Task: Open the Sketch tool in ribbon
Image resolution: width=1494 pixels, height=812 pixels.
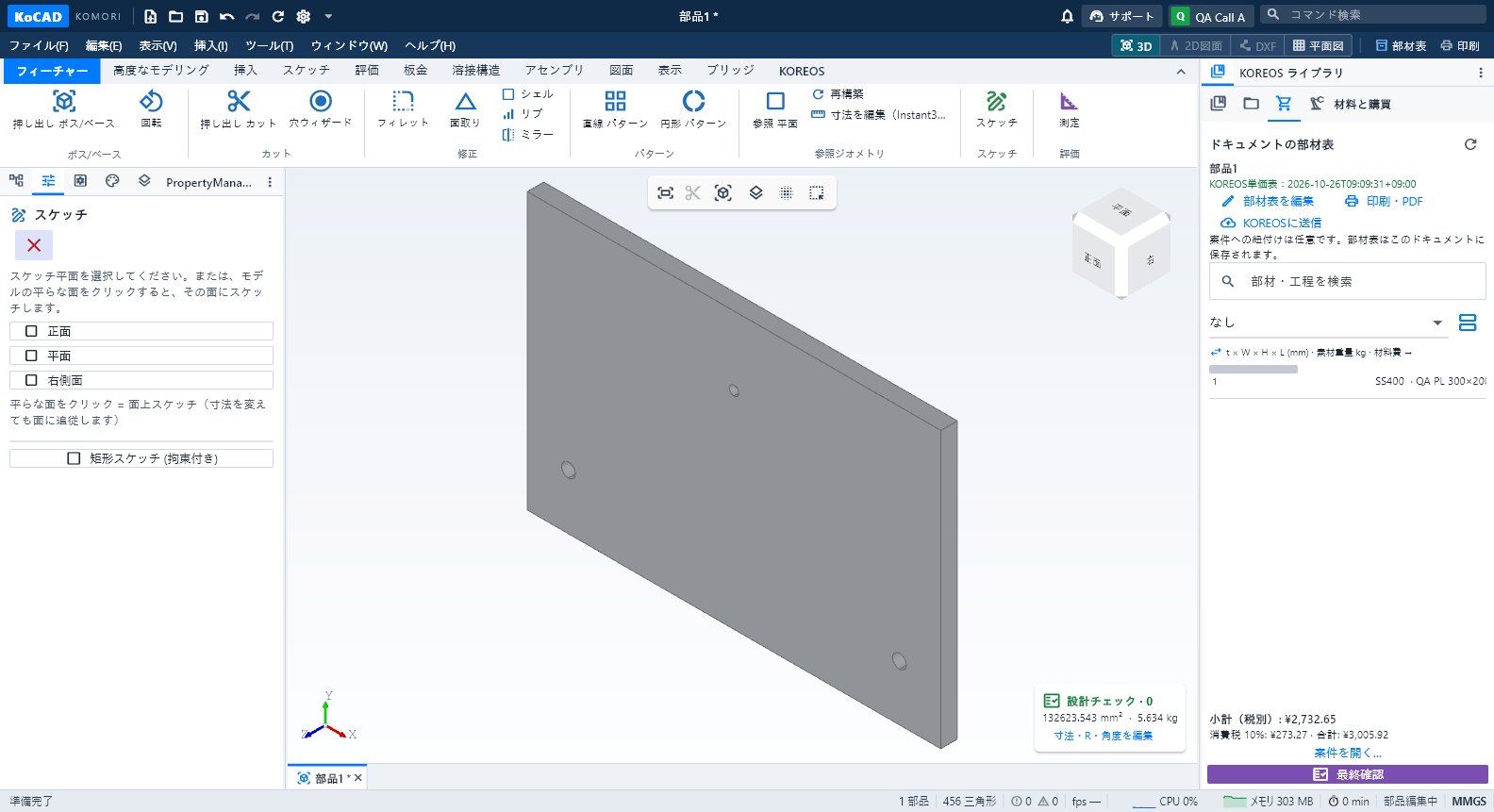Action: pos(997,109)
